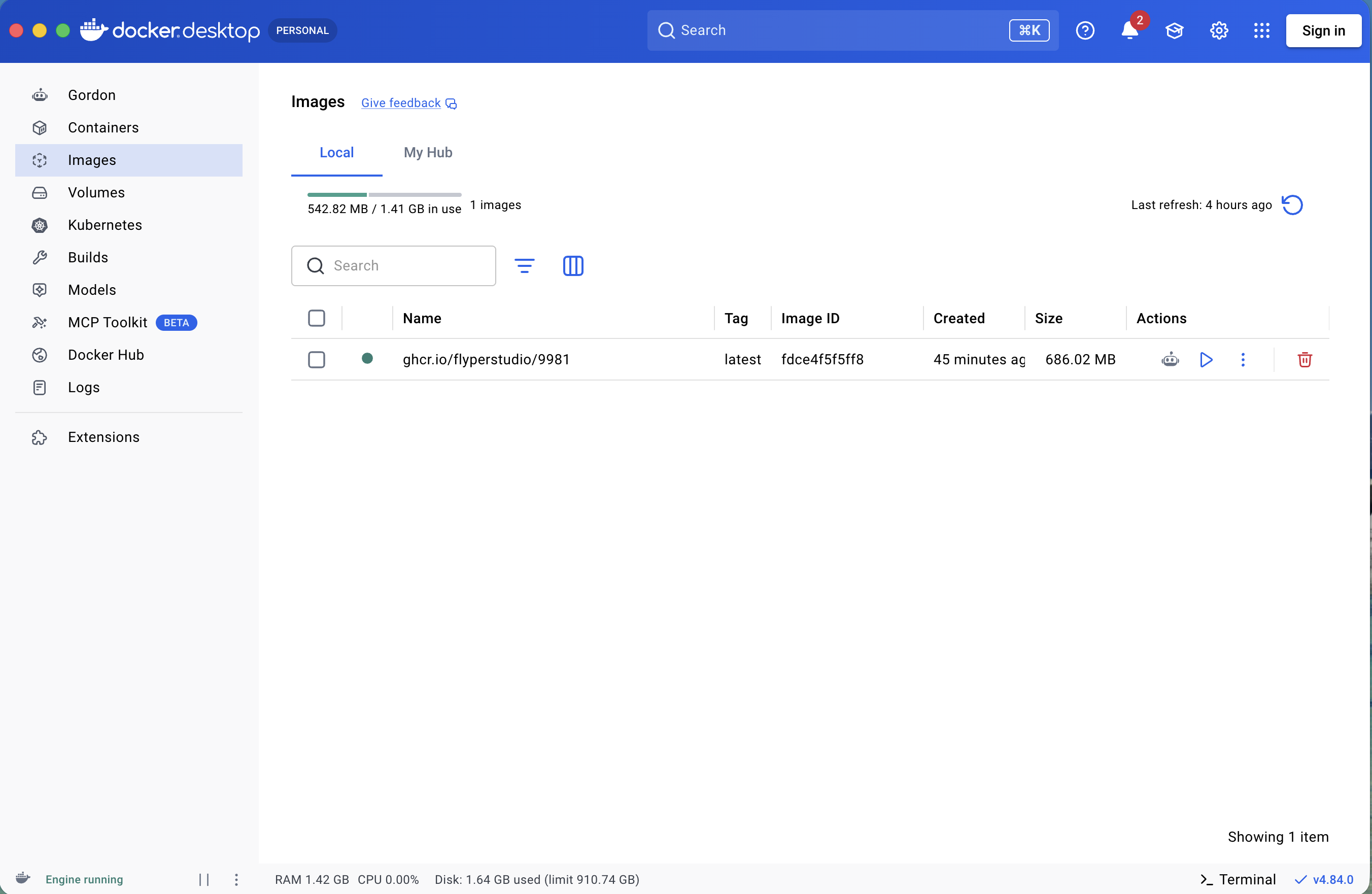Open the apps grid menu
Viewport: 1372px width, 894px height.
coord(1261,30)
